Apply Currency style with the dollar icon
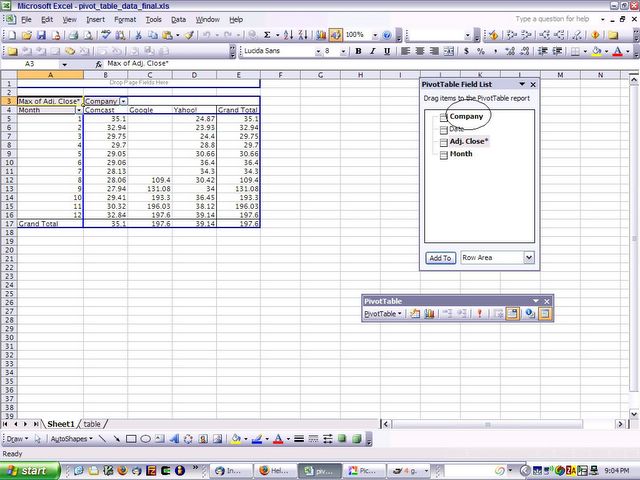The height and width of the screenshot is (480, 640). point(466,51)
